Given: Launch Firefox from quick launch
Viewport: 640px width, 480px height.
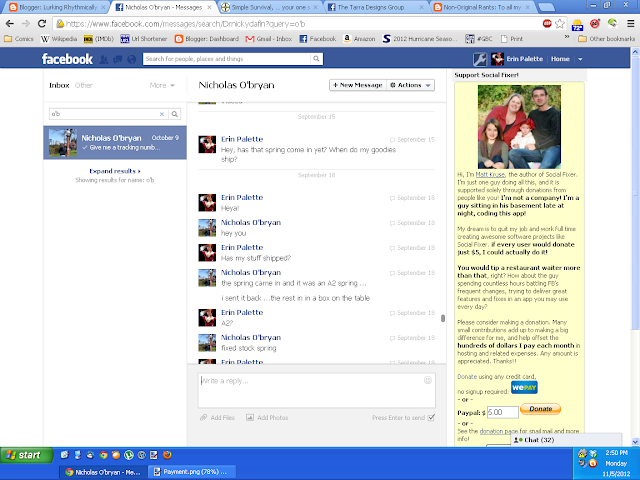Looking at the screenshot, I should pyautogui.click(x=167, y=455).
